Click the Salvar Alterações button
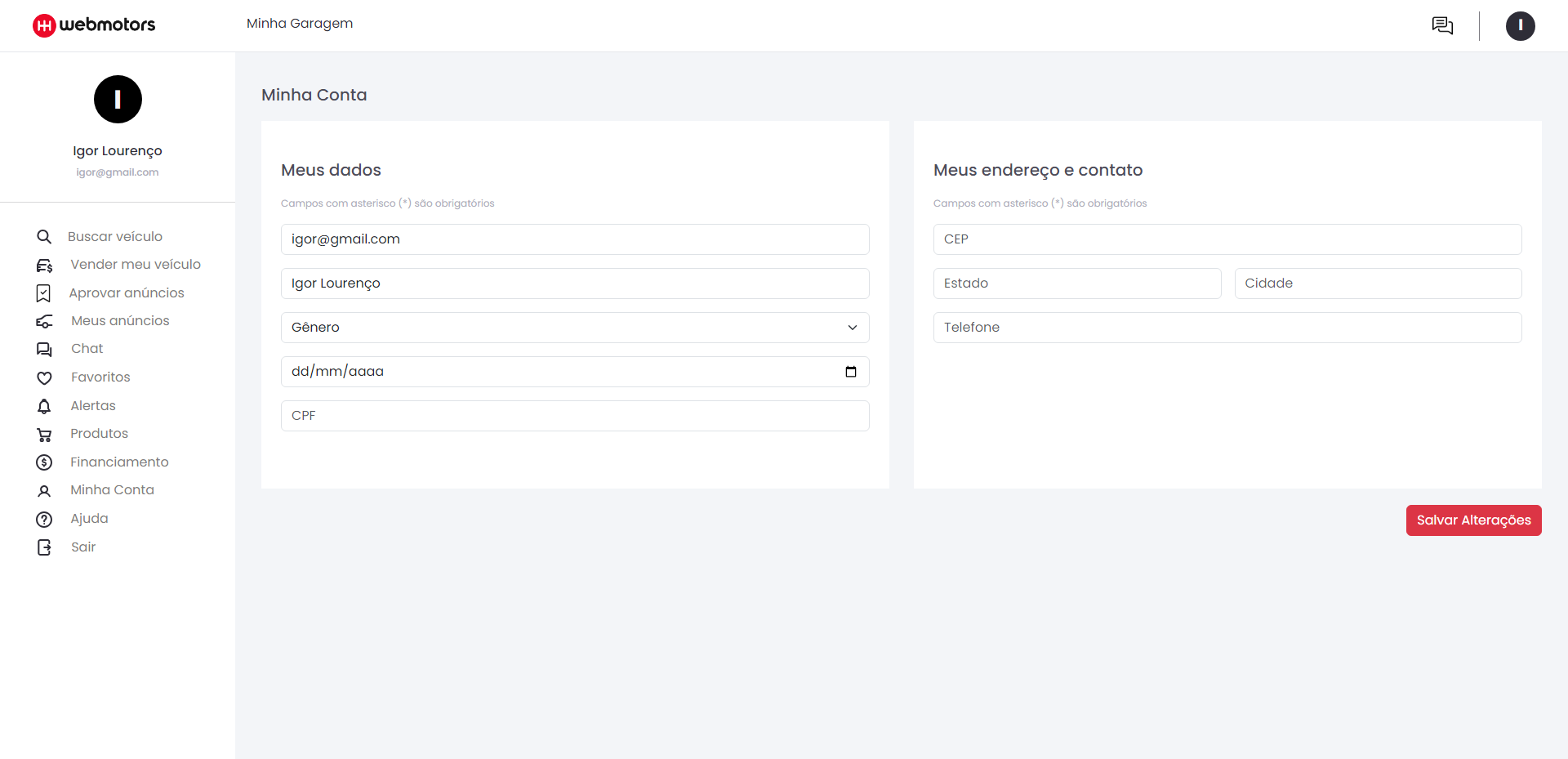Viewport: 1568px width, 759px height. coord(1473,520)
